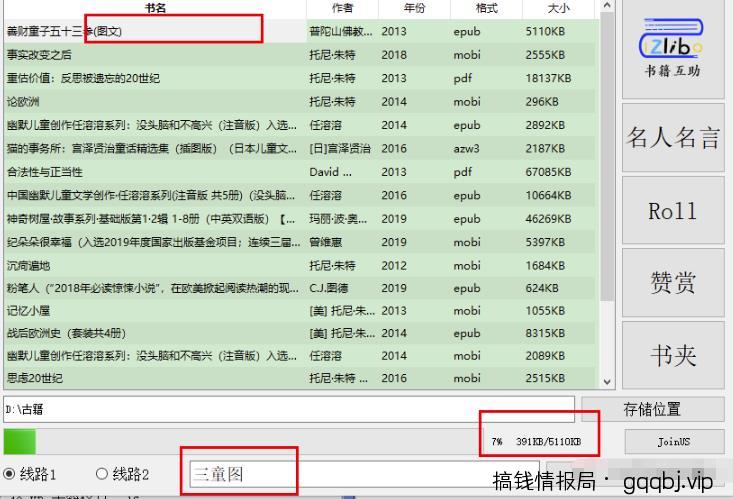Image resolution: width=733 pixels, height=499 pixels.
Task: Click the scroll down arrow of book list
Action: point(607,382)
